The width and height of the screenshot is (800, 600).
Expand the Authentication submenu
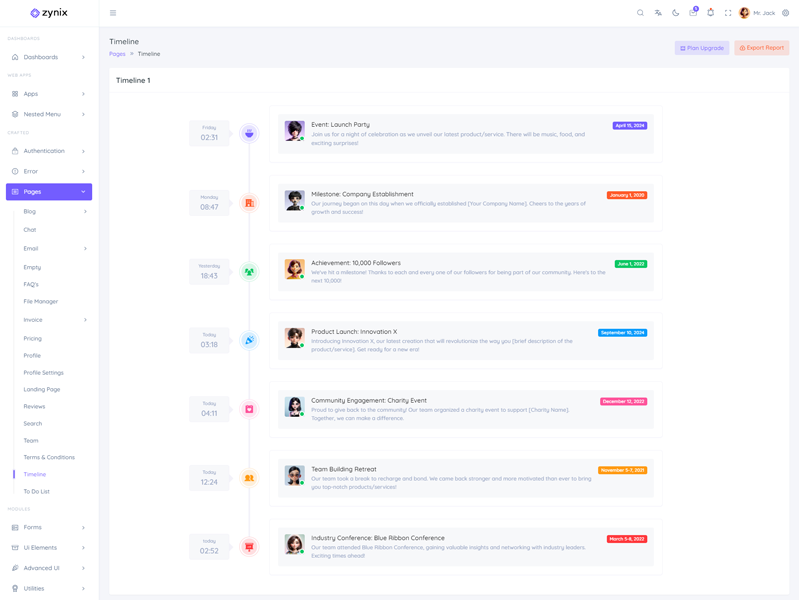(x=49, y=151)
